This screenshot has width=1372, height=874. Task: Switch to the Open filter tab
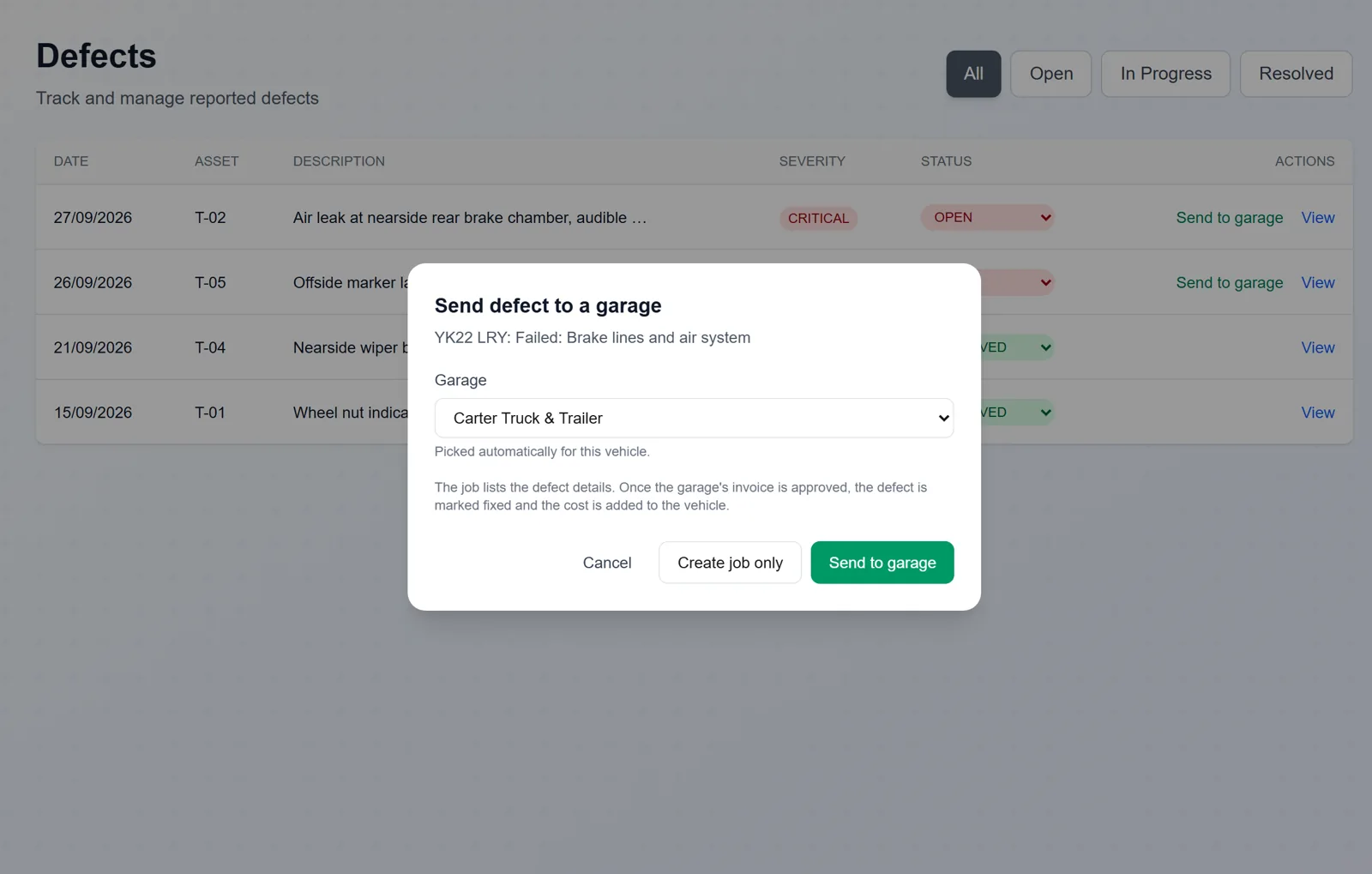tap(1050, 74)
